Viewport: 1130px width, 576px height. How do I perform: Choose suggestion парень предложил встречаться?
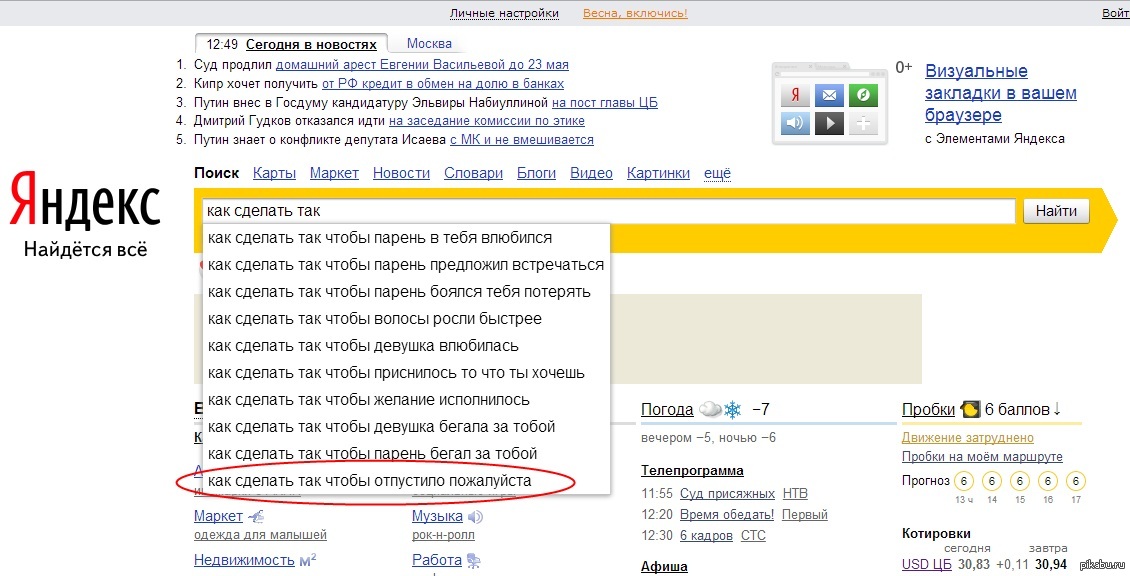(x=406, y=265)
